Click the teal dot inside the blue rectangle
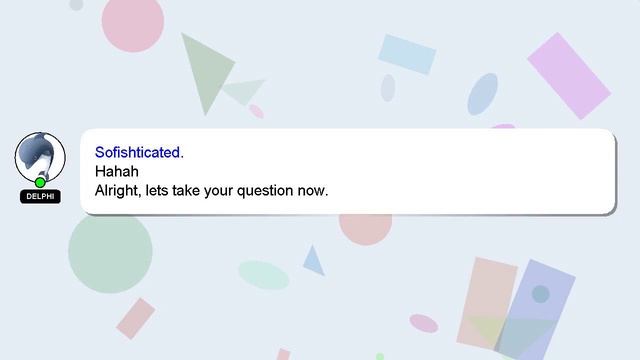This screenshot has width=640, height=360. [x=540, y=294]
